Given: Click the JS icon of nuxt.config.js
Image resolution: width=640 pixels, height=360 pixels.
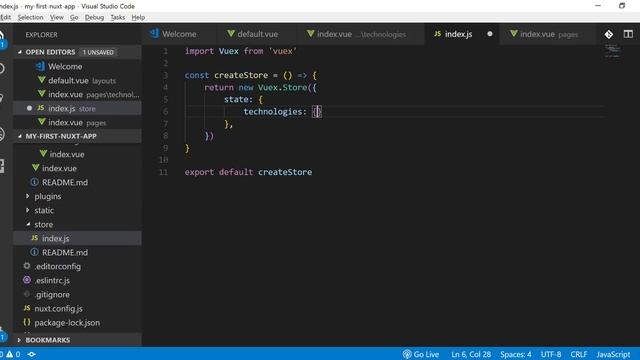Looking at the screenshot, I should [27, 308].
